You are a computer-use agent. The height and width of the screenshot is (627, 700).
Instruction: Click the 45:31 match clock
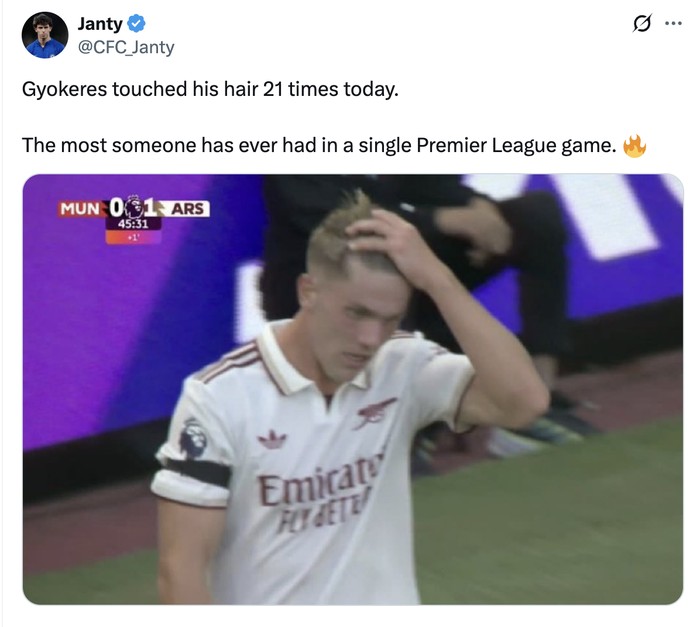[x=134, y=225]
